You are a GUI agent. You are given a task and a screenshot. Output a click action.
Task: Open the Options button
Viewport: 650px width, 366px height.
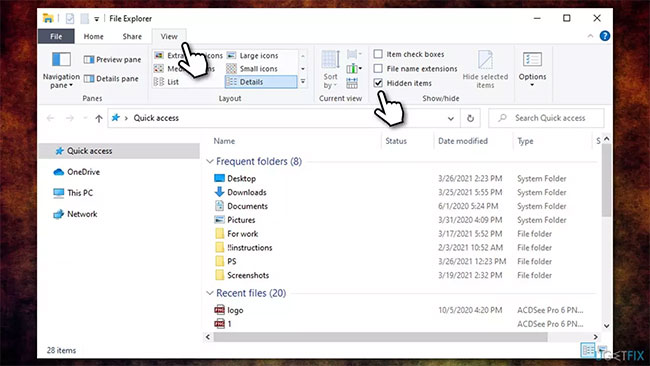tap(532, 69)
